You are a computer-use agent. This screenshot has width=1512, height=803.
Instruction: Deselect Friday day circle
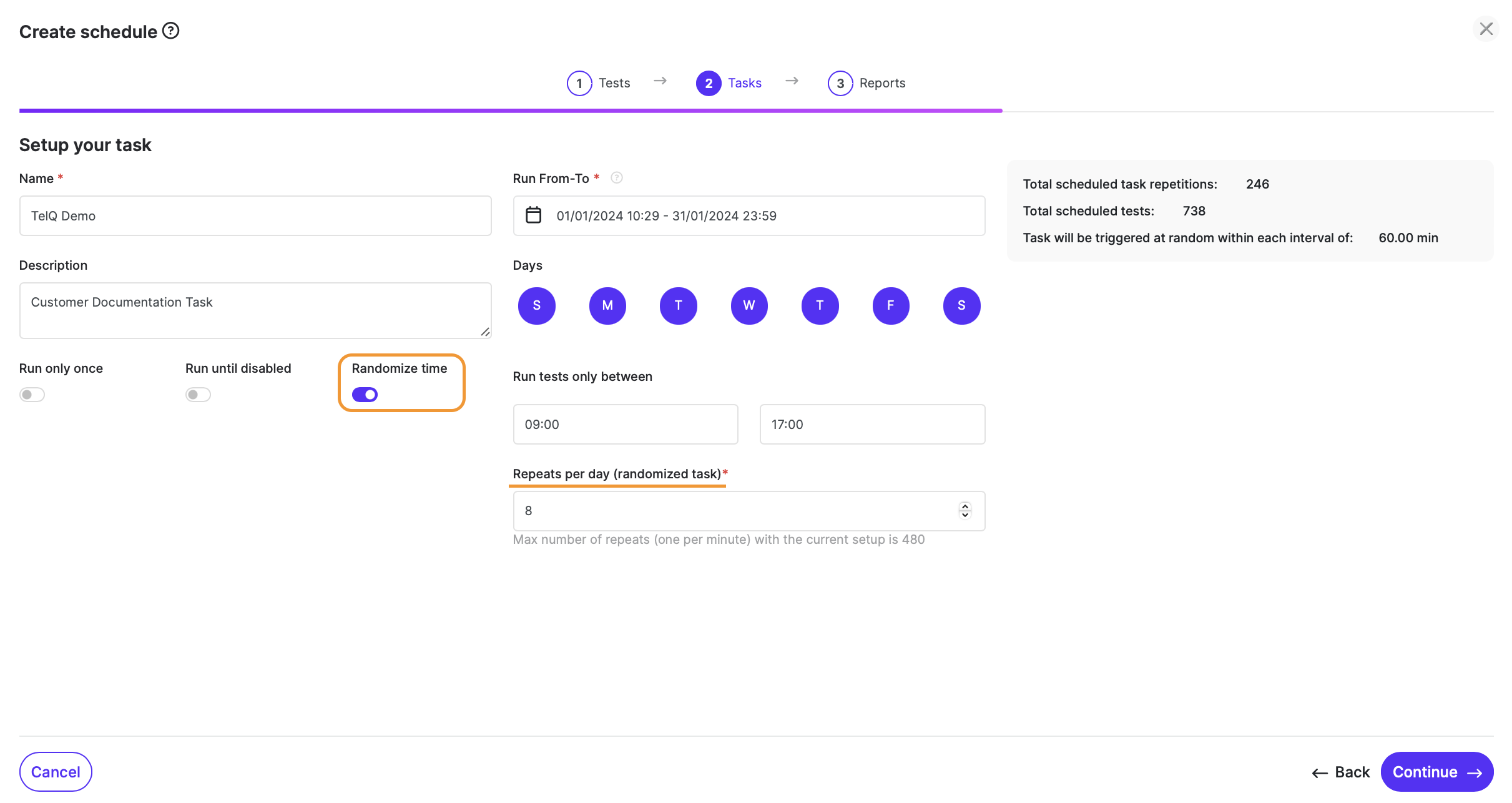coord(890,305)
